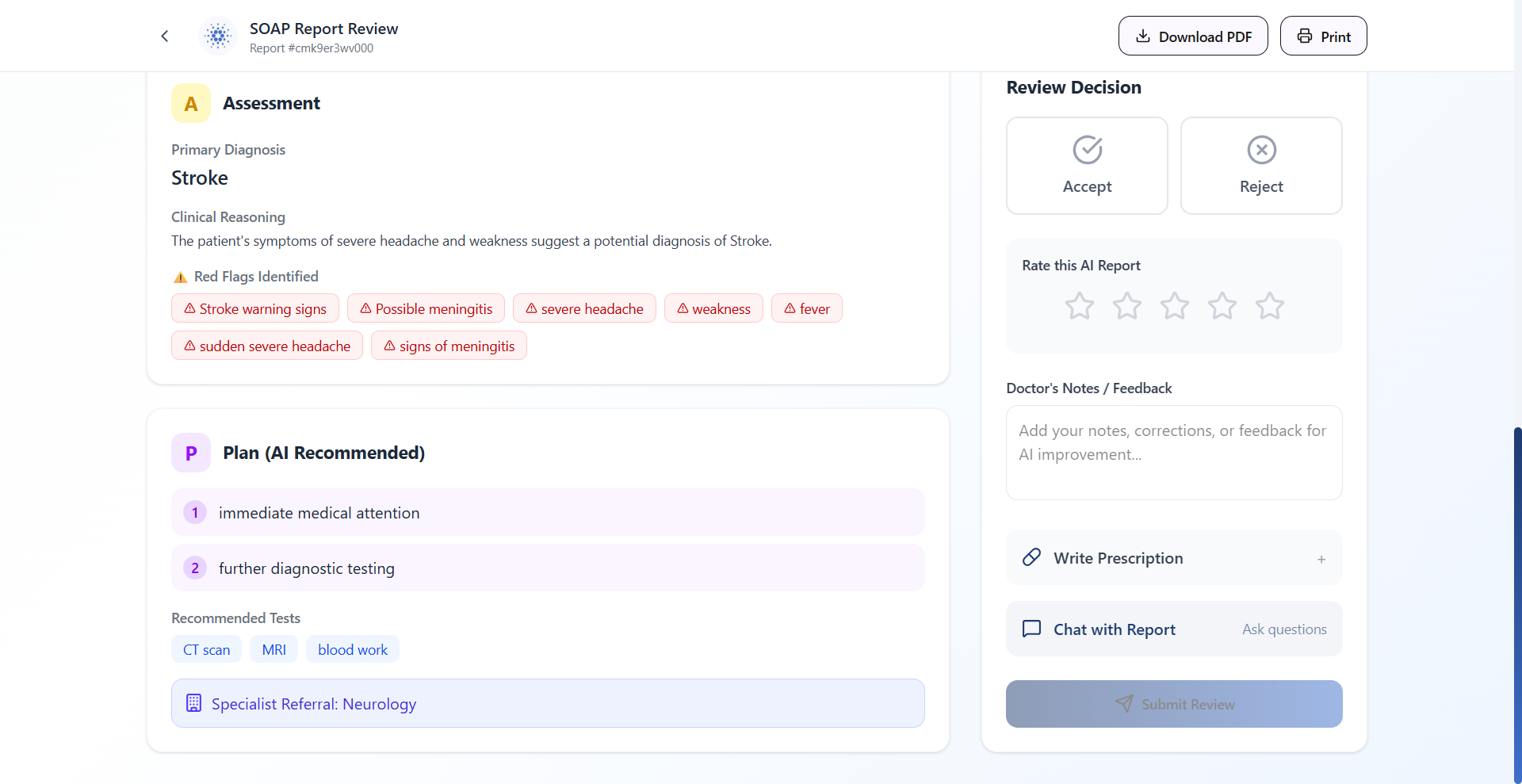Click the Doctor's Notes feedback text area

click(1174, 453)
